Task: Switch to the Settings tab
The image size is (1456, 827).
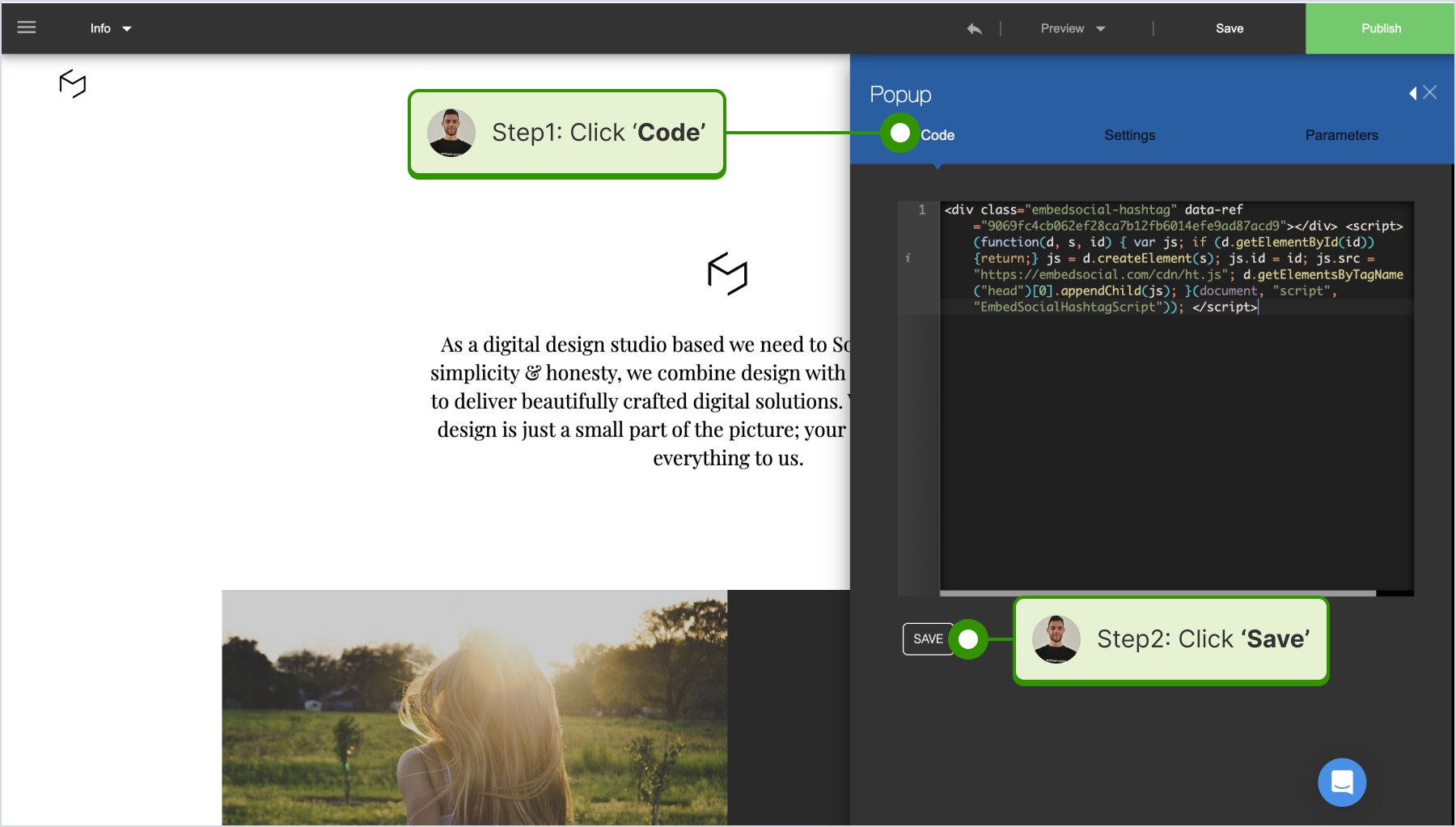Action: (x=1129, y=135)
